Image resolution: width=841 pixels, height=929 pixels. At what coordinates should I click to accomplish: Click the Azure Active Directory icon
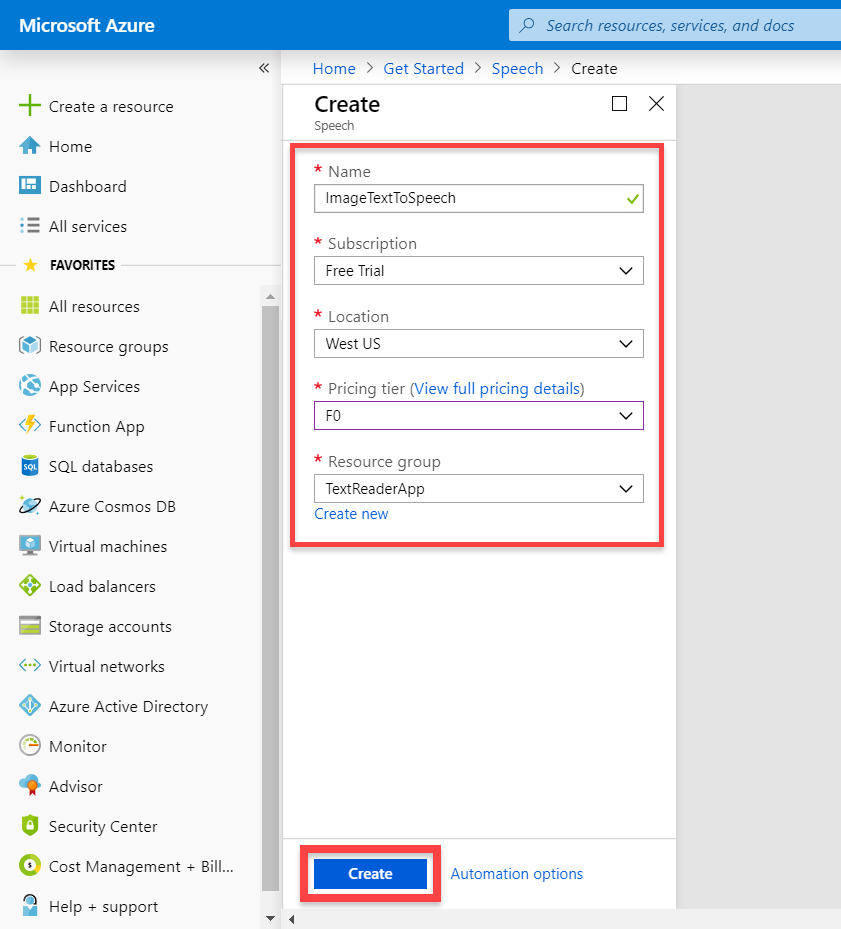(30, 706)
